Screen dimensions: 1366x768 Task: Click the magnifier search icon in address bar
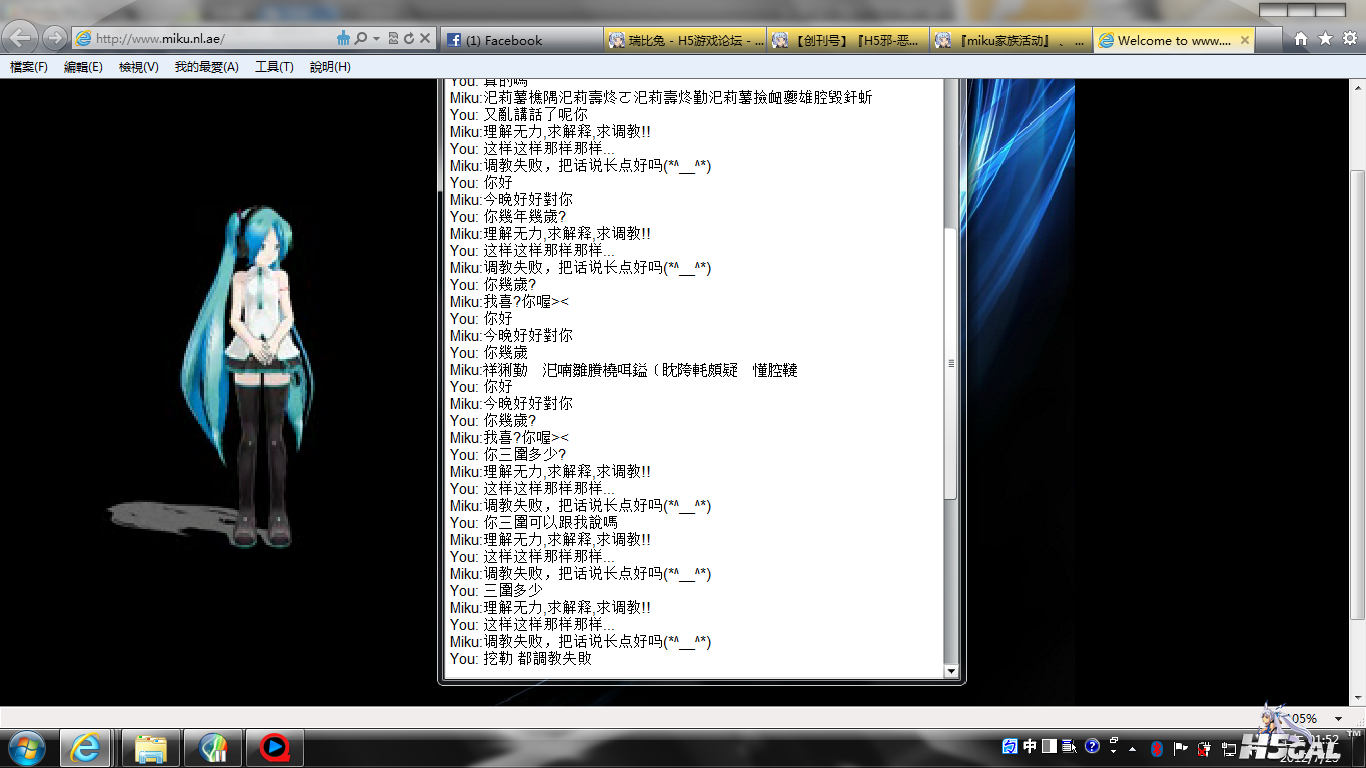pyautogui.click(x=361, y=39)
